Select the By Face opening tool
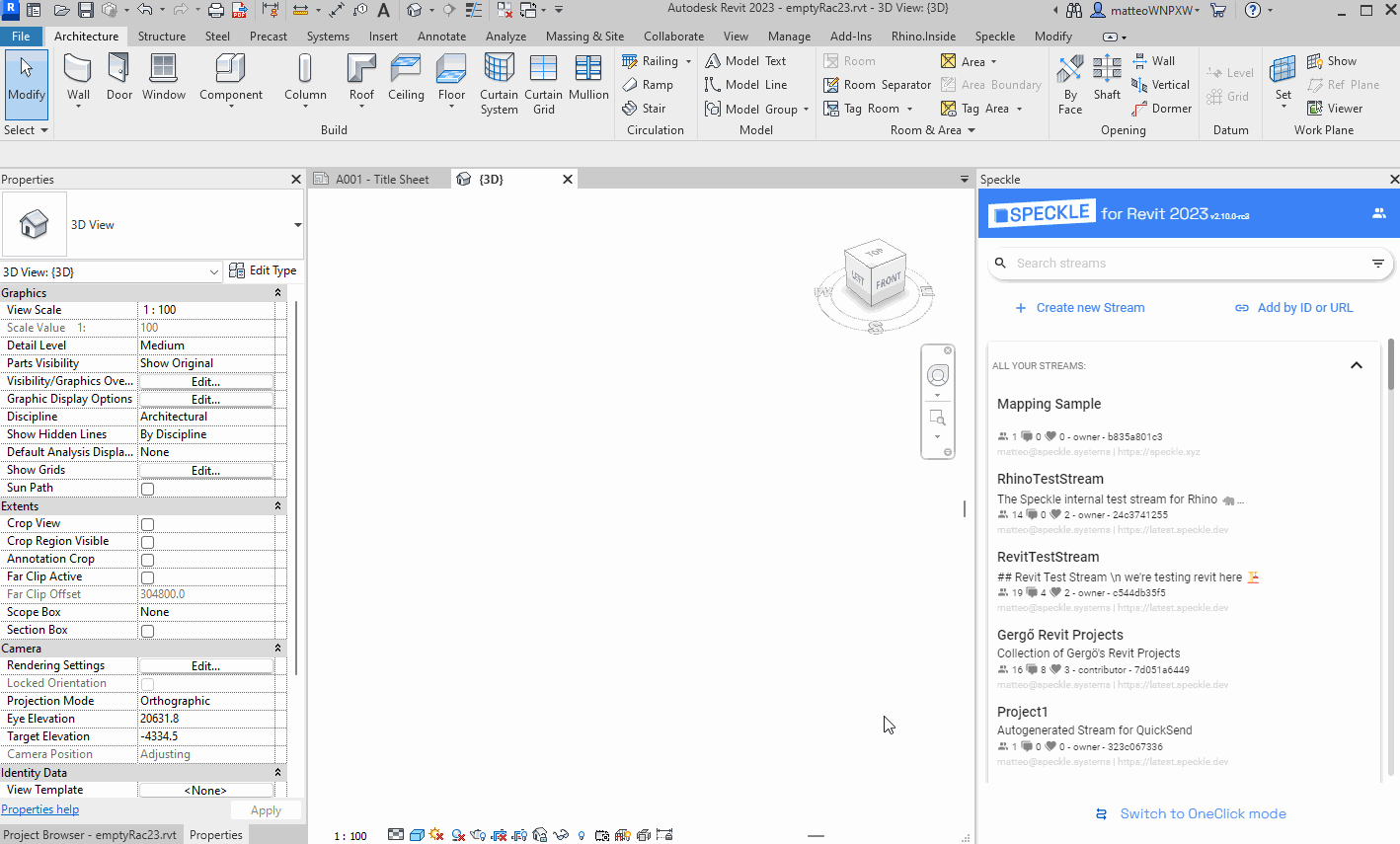Viewport: 1400px width, 844px height. [1070, 85]
